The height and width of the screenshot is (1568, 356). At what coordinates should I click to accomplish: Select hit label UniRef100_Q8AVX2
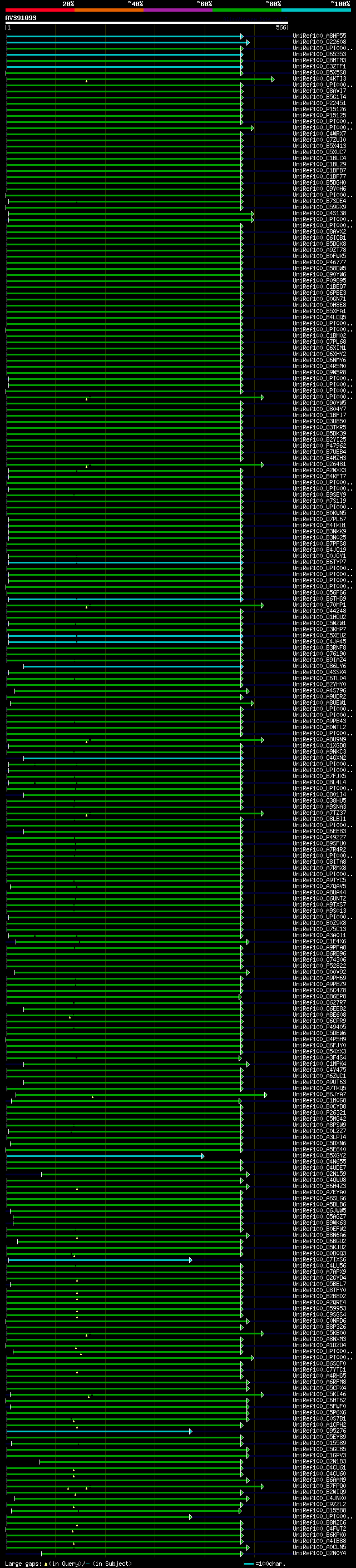pyautogui.click(x=319, y=231)
